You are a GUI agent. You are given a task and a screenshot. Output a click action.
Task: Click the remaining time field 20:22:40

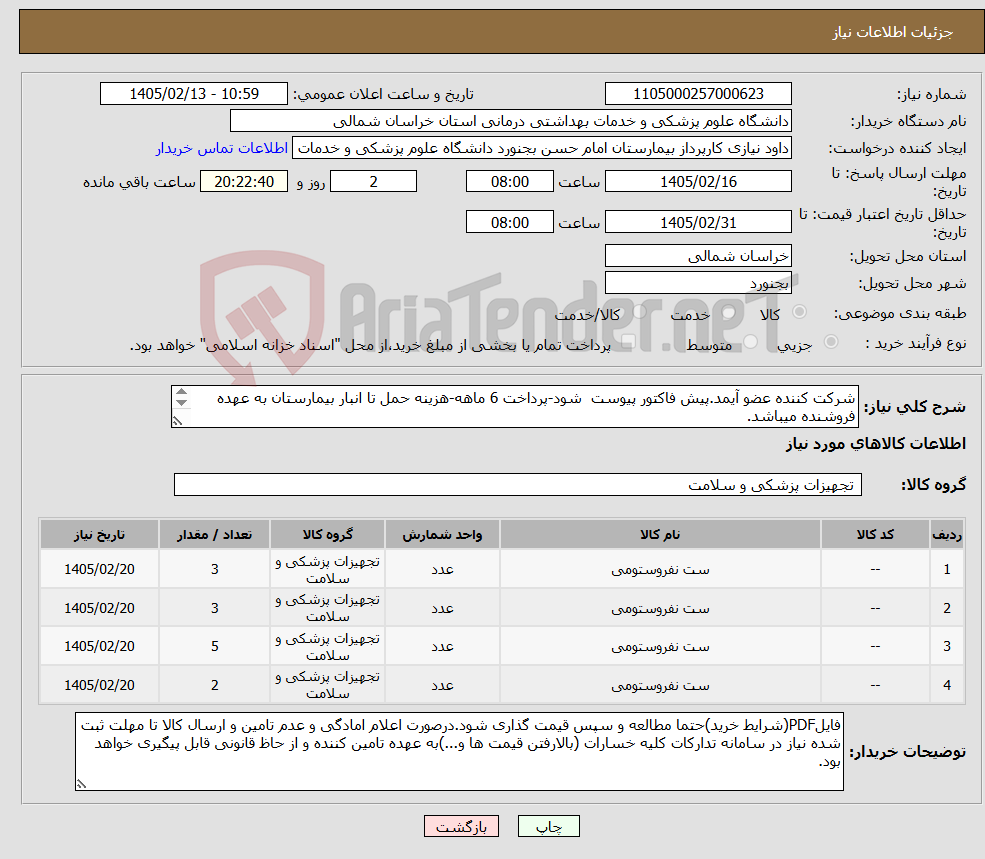(x=244, y=182)
